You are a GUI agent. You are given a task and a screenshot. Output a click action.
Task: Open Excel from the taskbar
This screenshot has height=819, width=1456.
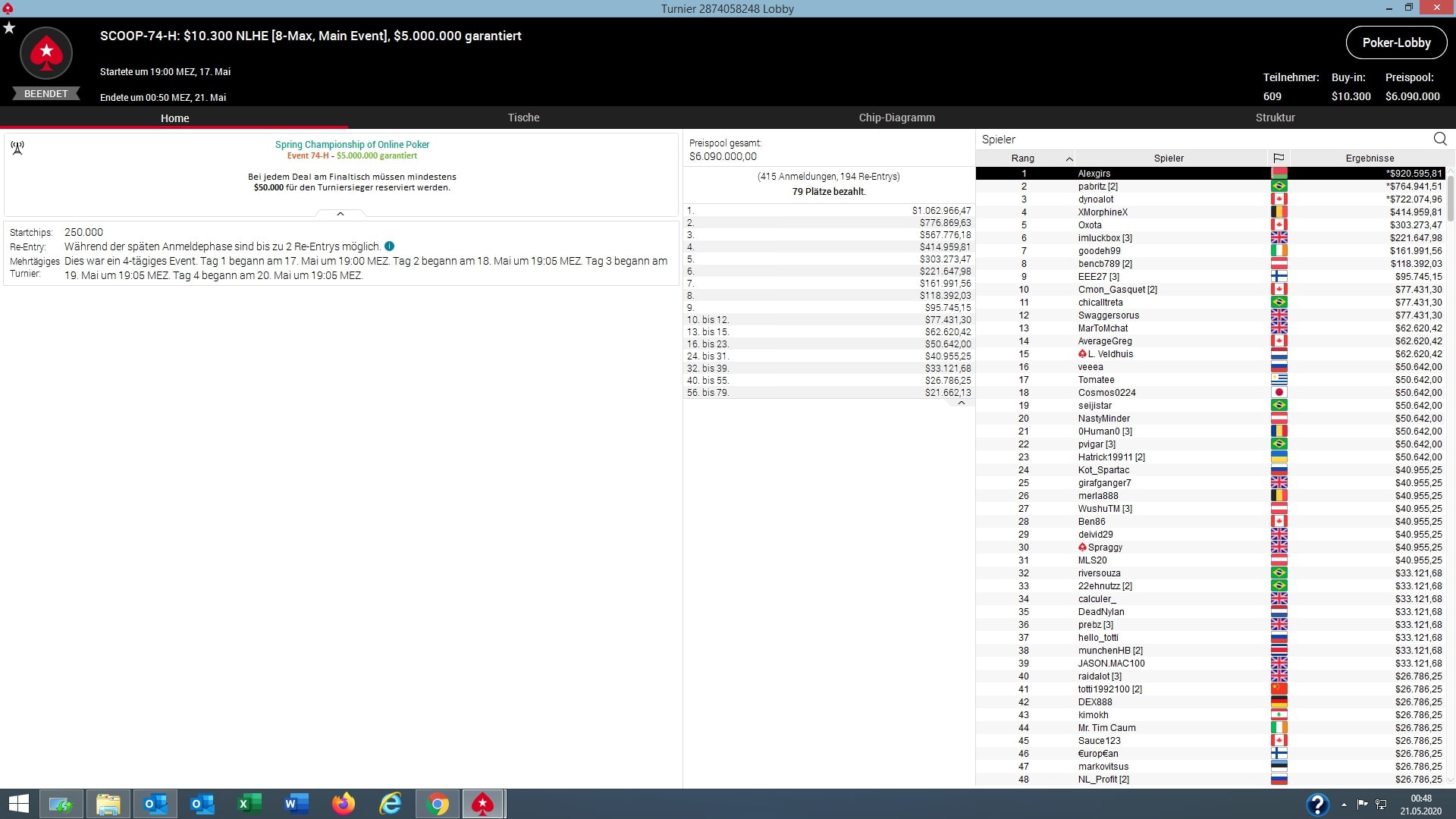[249, 804]
